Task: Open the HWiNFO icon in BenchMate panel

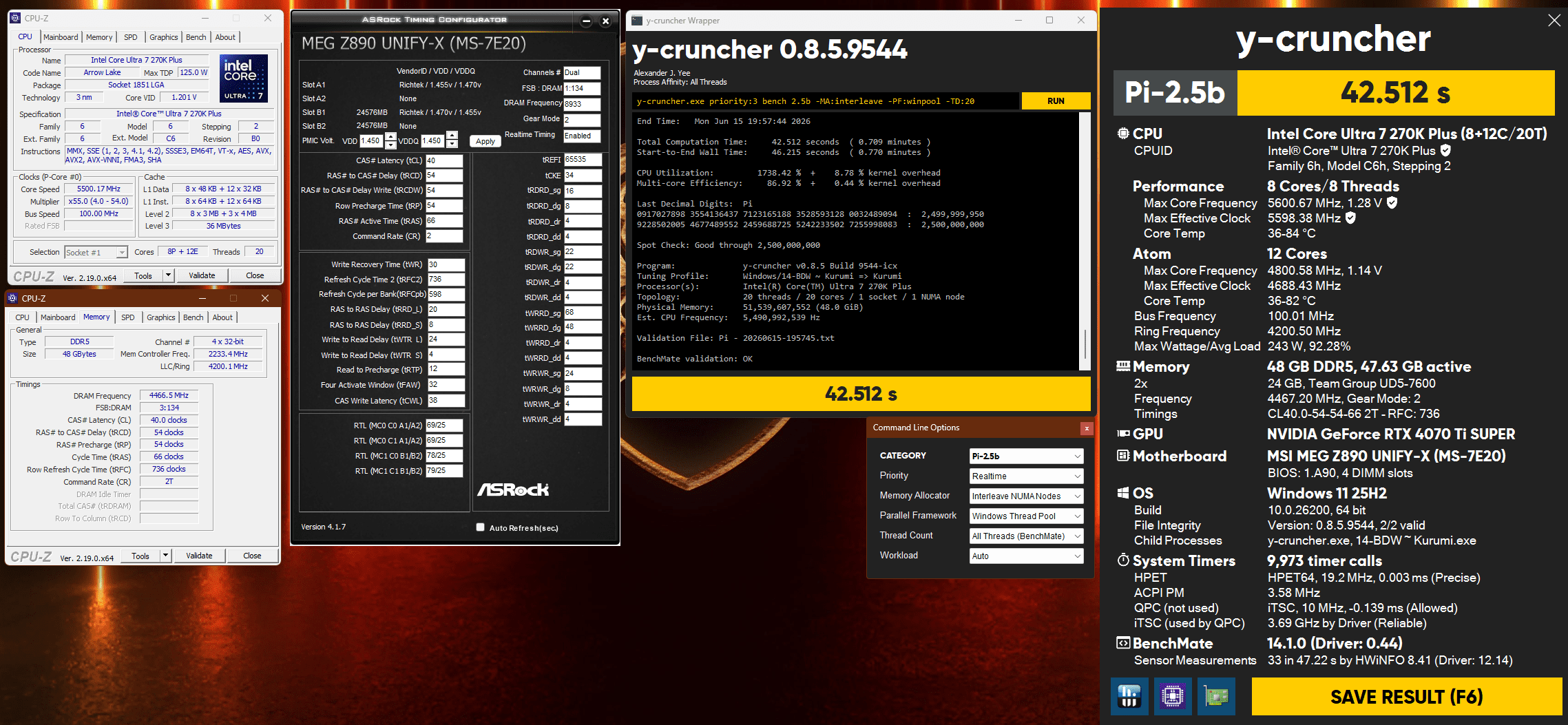Action: pos(1129,696)
